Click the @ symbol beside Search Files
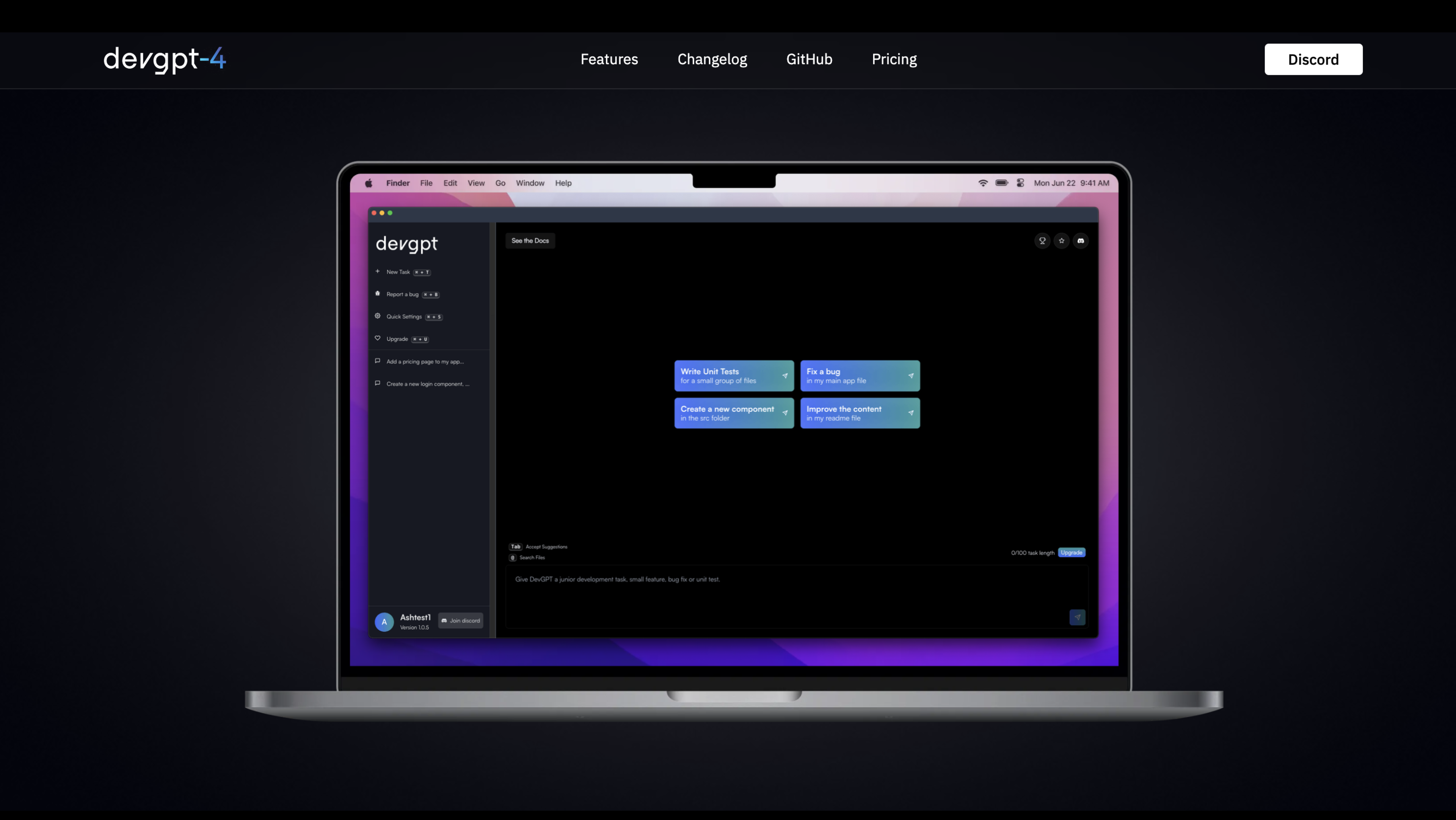The width and height of the screenshot is (1456, 820). (x=513, y=558)
